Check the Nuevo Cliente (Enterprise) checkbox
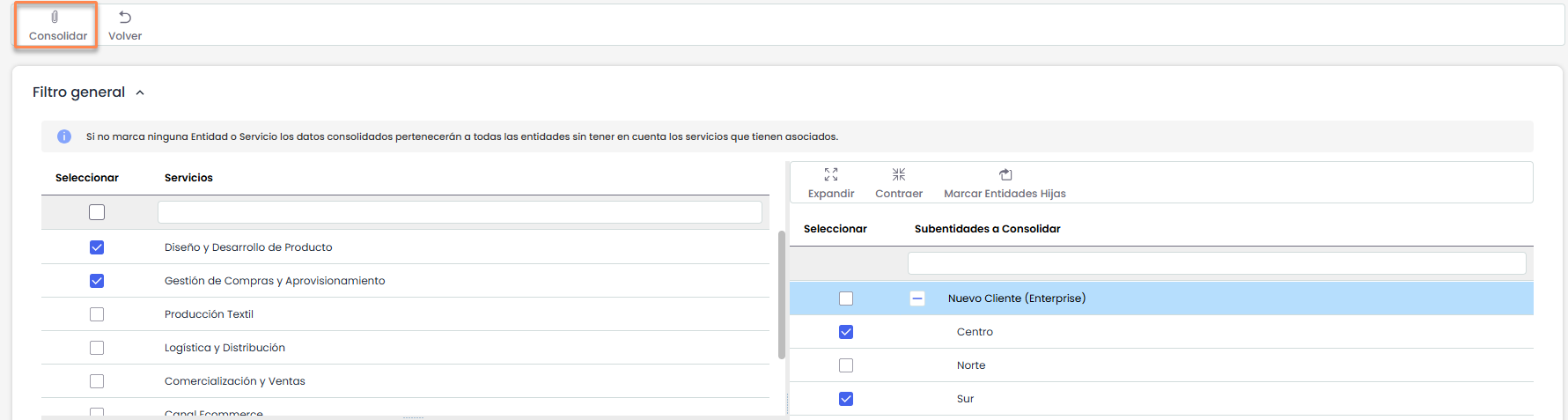This screenshot has width=1568, height=420. pyautogui.click(x=846, y=298)
